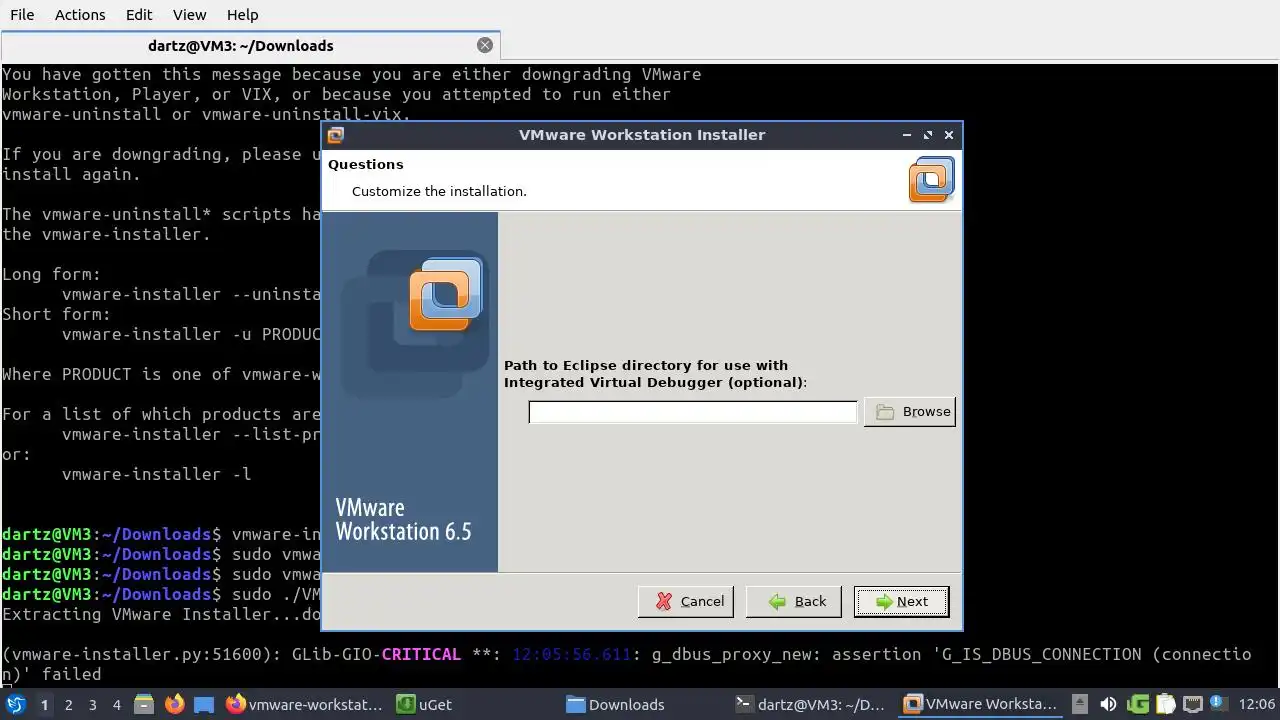
Task: Switch to workspace 4
Action: (x=116, y=705)
